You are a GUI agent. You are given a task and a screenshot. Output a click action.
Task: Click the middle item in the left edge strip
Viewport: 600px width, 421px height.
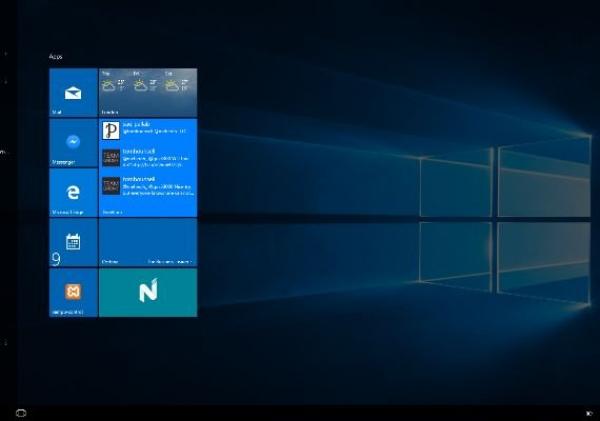pyautogui.click(x=4, y=152)
